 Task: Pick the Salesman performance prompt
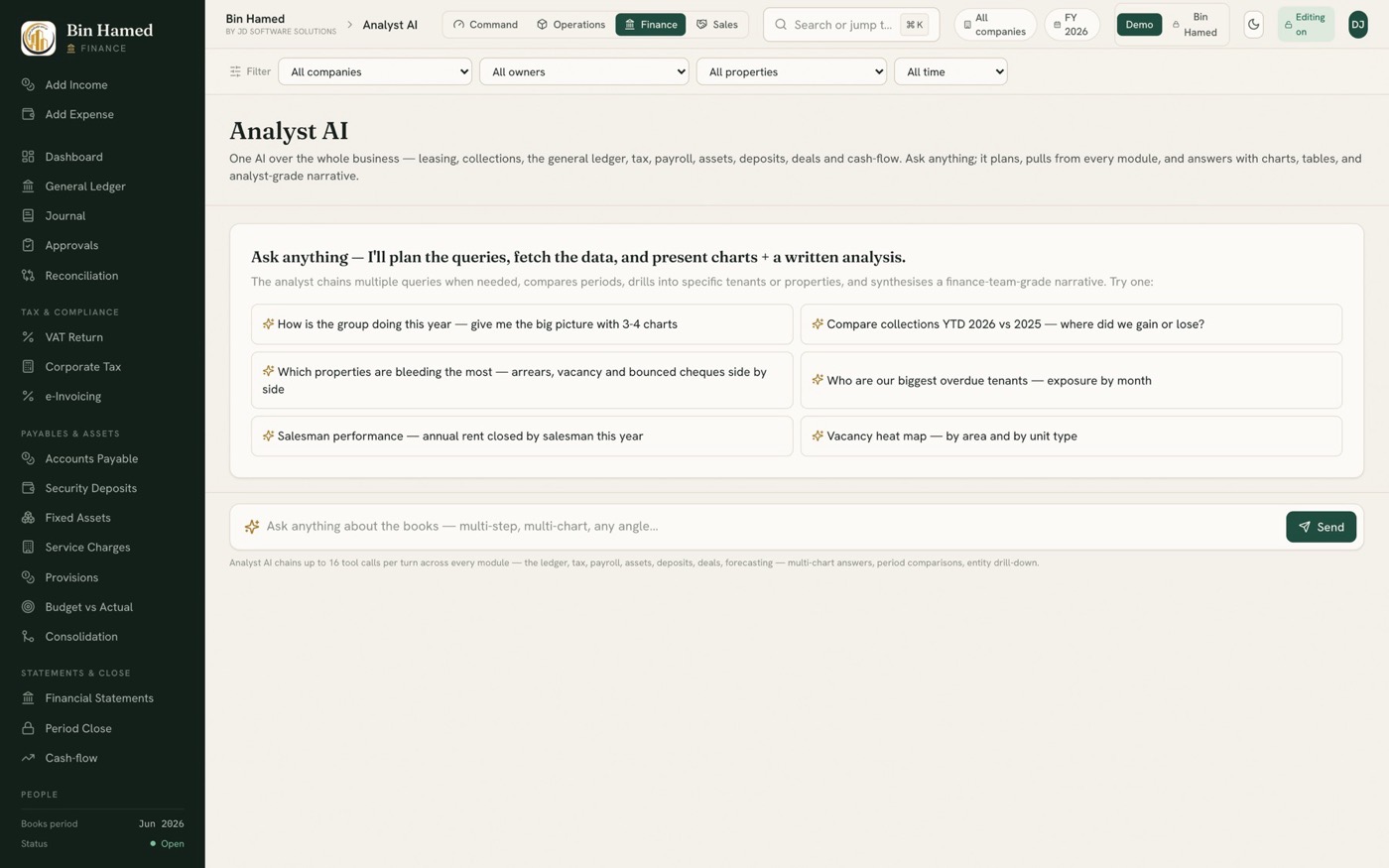click(522, 436)
